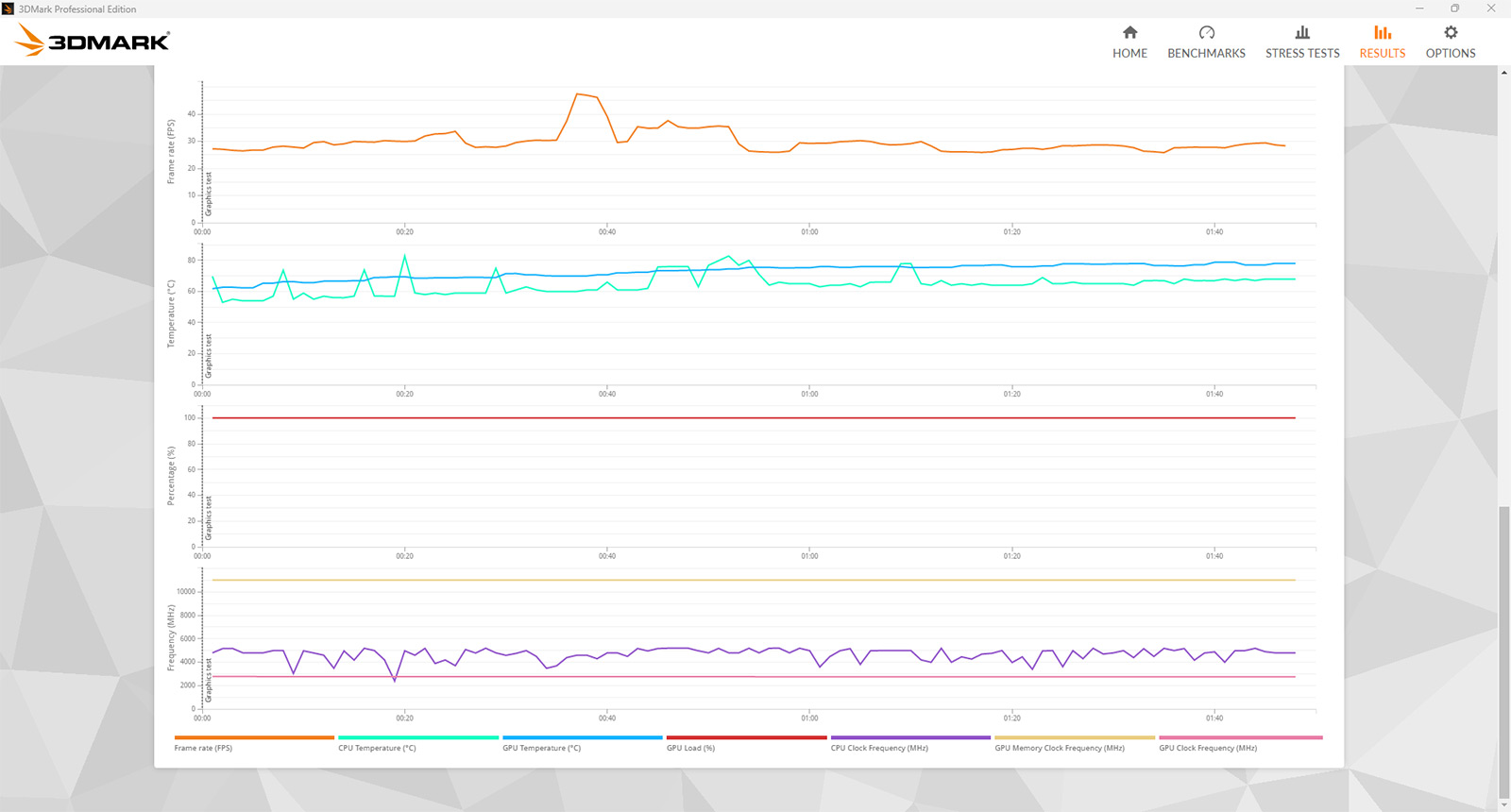Click the red GPU Load (%) legend bar
This screenshot has height=812, width=1511.
pos(746,737)
